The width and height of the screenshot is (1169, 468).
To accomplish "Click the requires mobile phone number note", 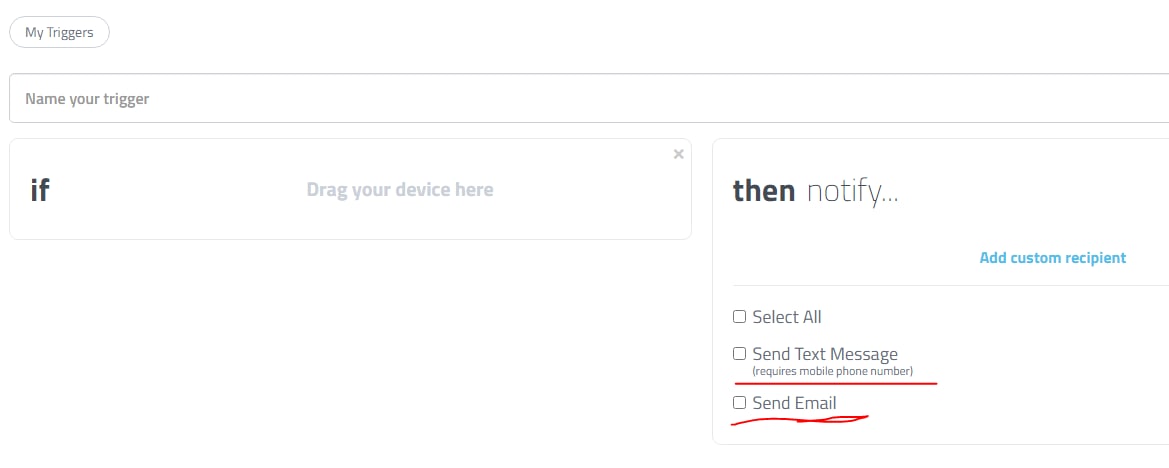I will pyautogui.click(x=832, y=372).
